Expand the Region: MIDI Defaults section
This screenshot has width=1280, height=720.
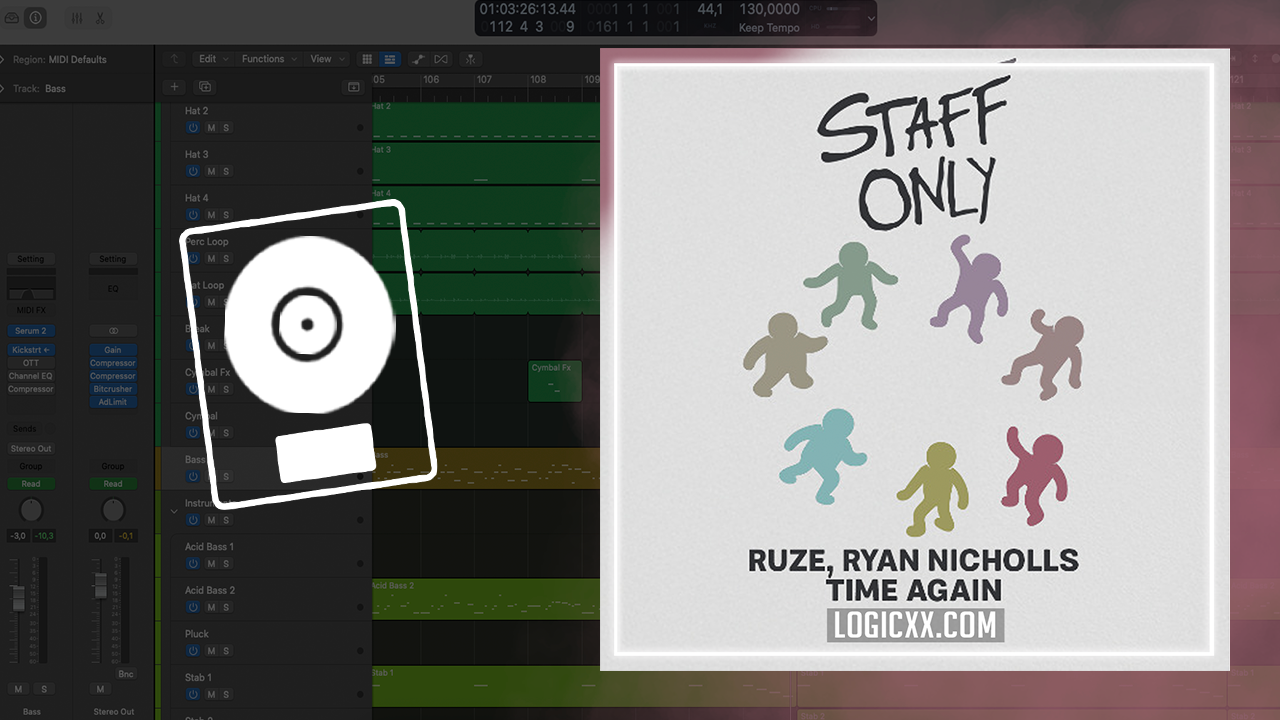(5, 60)
